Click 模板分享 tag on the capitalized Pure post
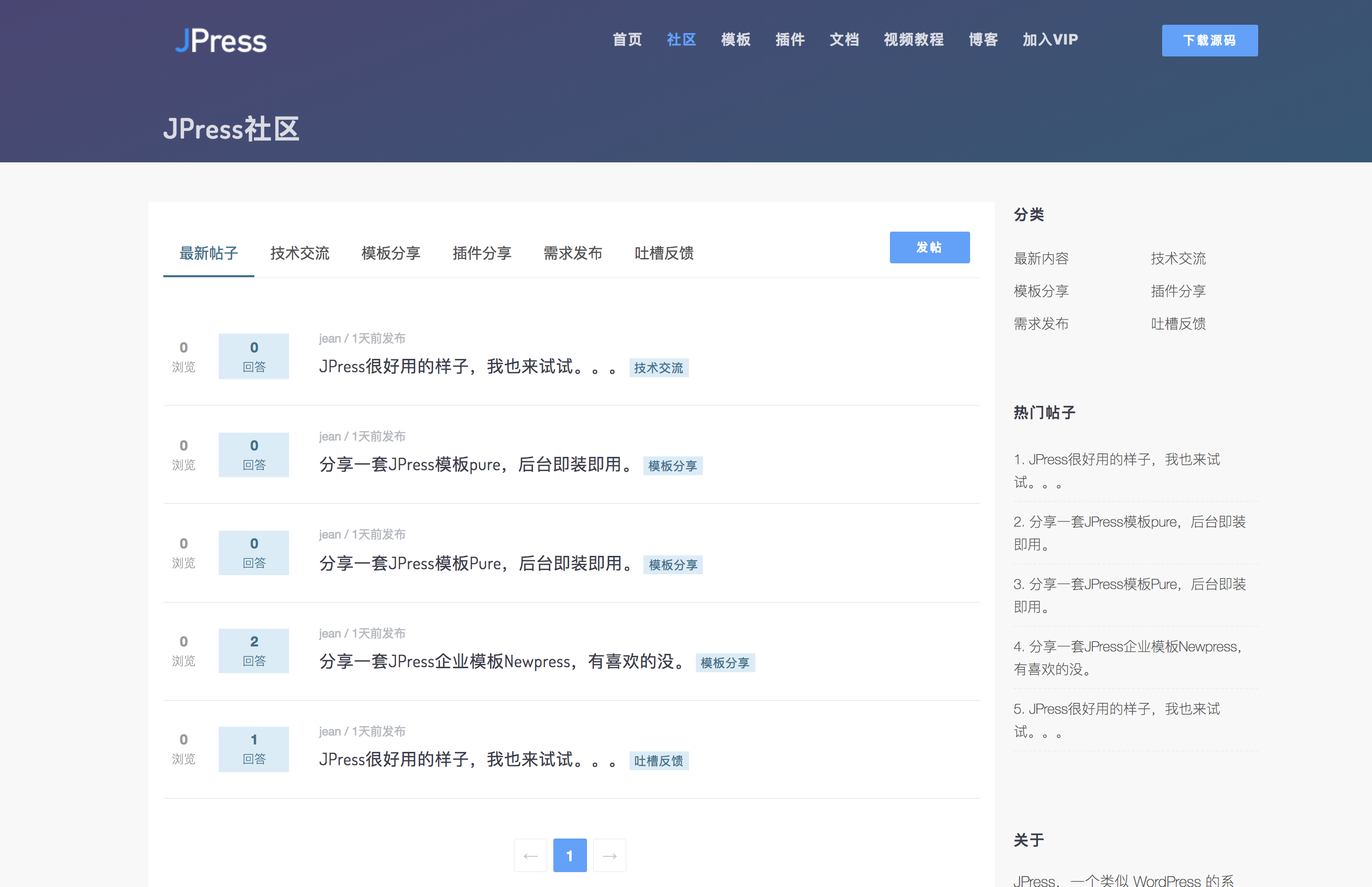This screenshot has height=887, width=1372. coord(673,564)
